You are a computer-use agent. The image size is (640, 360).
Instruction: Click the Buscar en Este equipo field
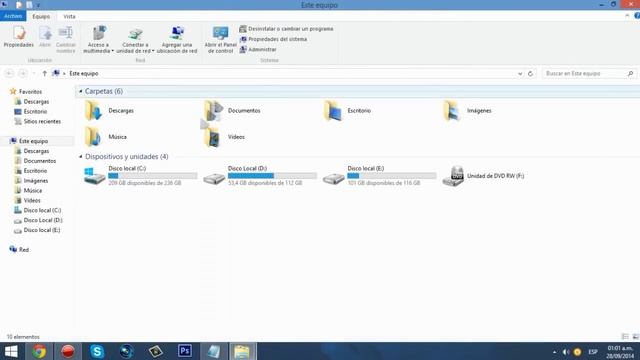[589, 73]
